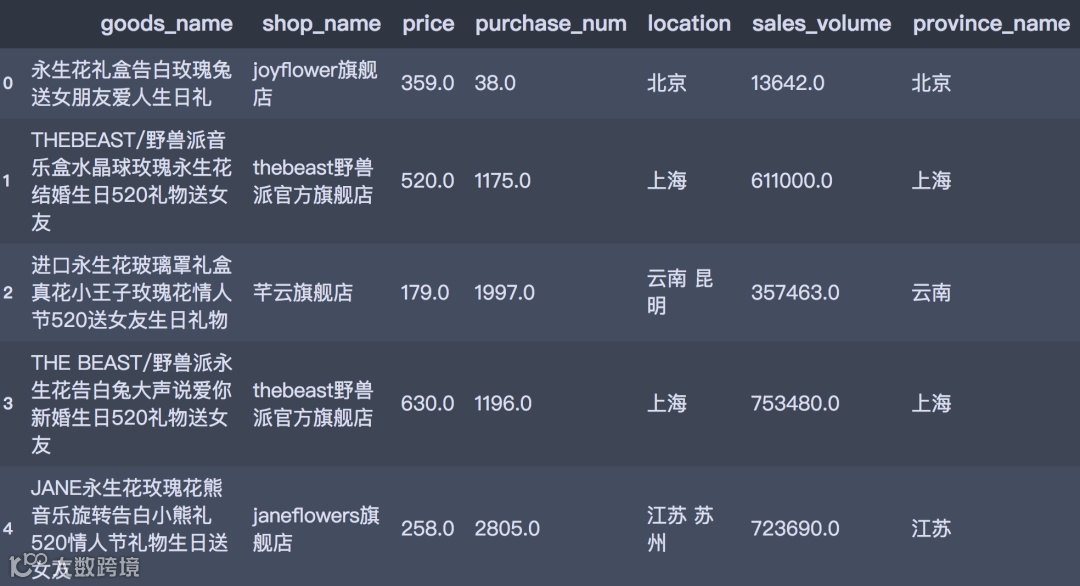Click the 江苏 province_name cell
The width and height of the screenshot is (1080, 586).
tap(931, 528)
